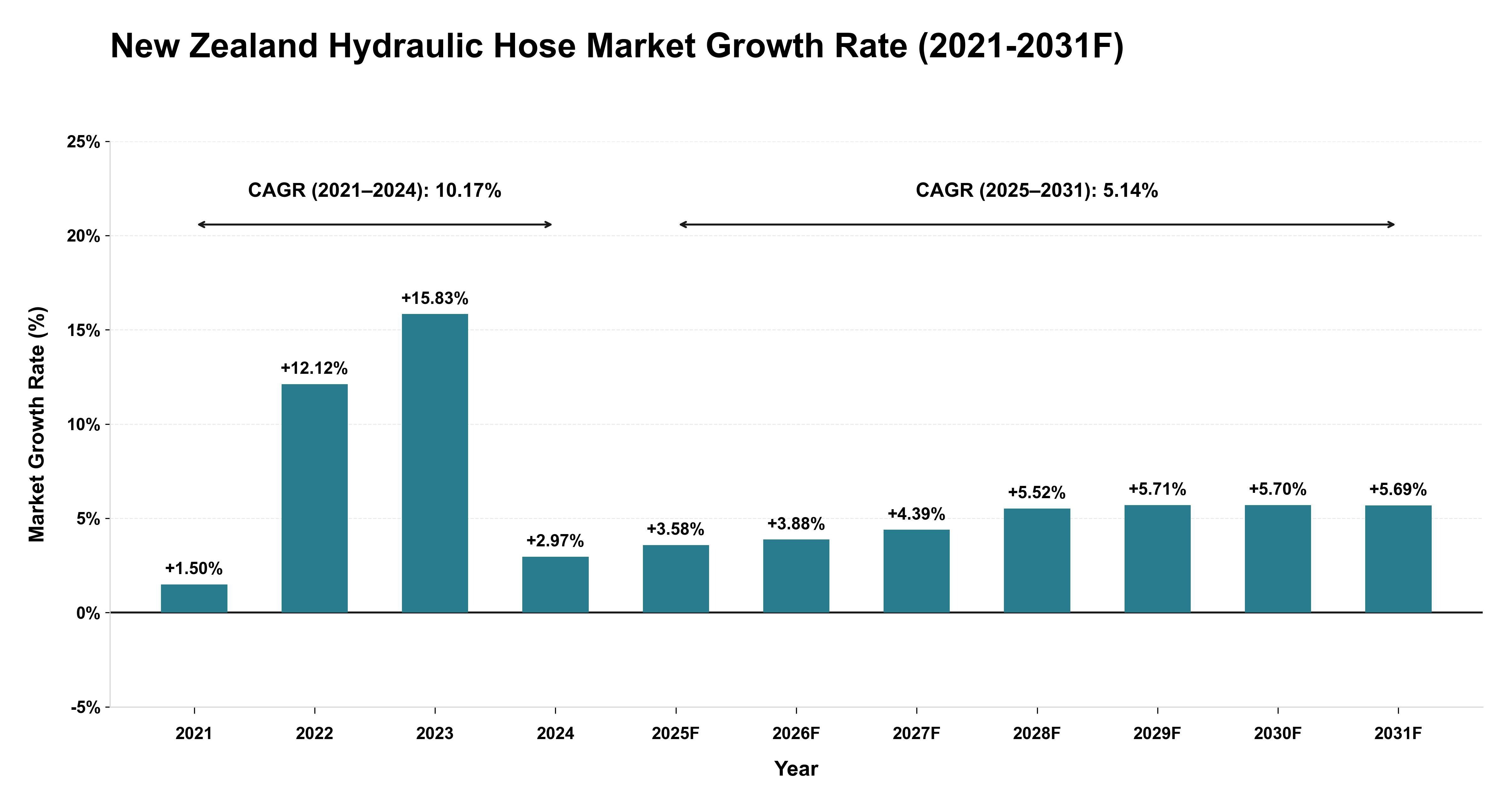Click the CAGR (2025–2031): 5.14% annotation

tap(1037, 190)
